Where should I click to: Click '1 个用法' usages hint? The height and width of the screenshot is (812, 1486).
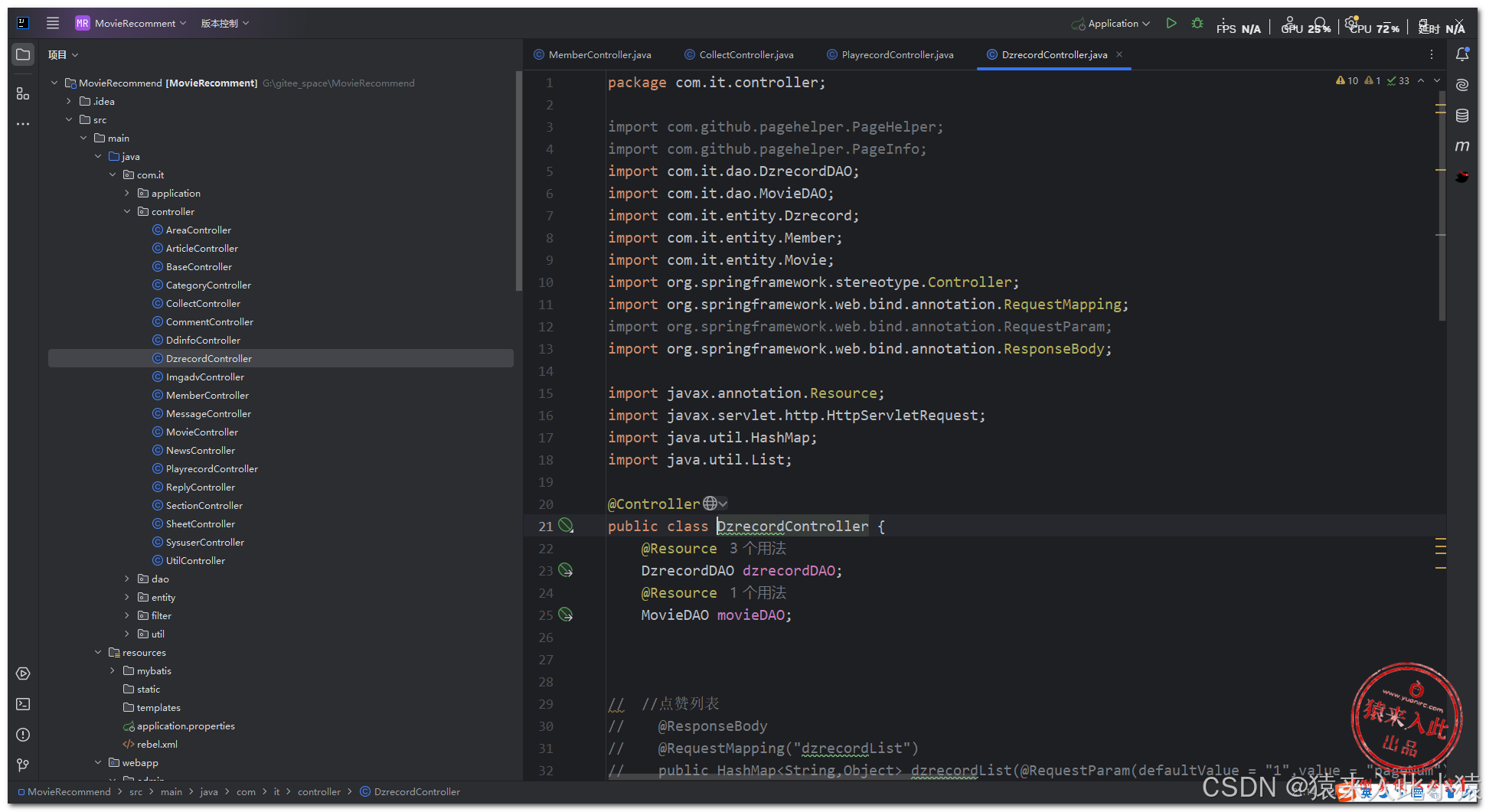pyautogui.click(x=757, y=592)
